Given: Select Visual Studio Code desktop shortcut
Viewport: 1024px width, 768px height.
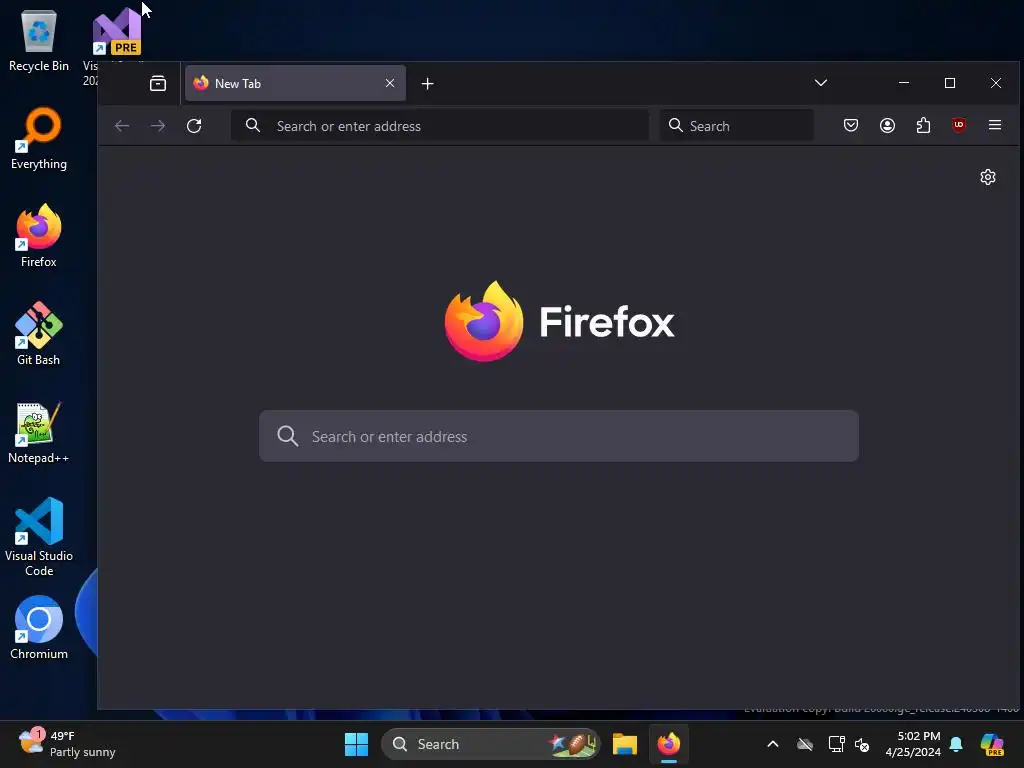Looking at the screenshot, I should point(39,537).
